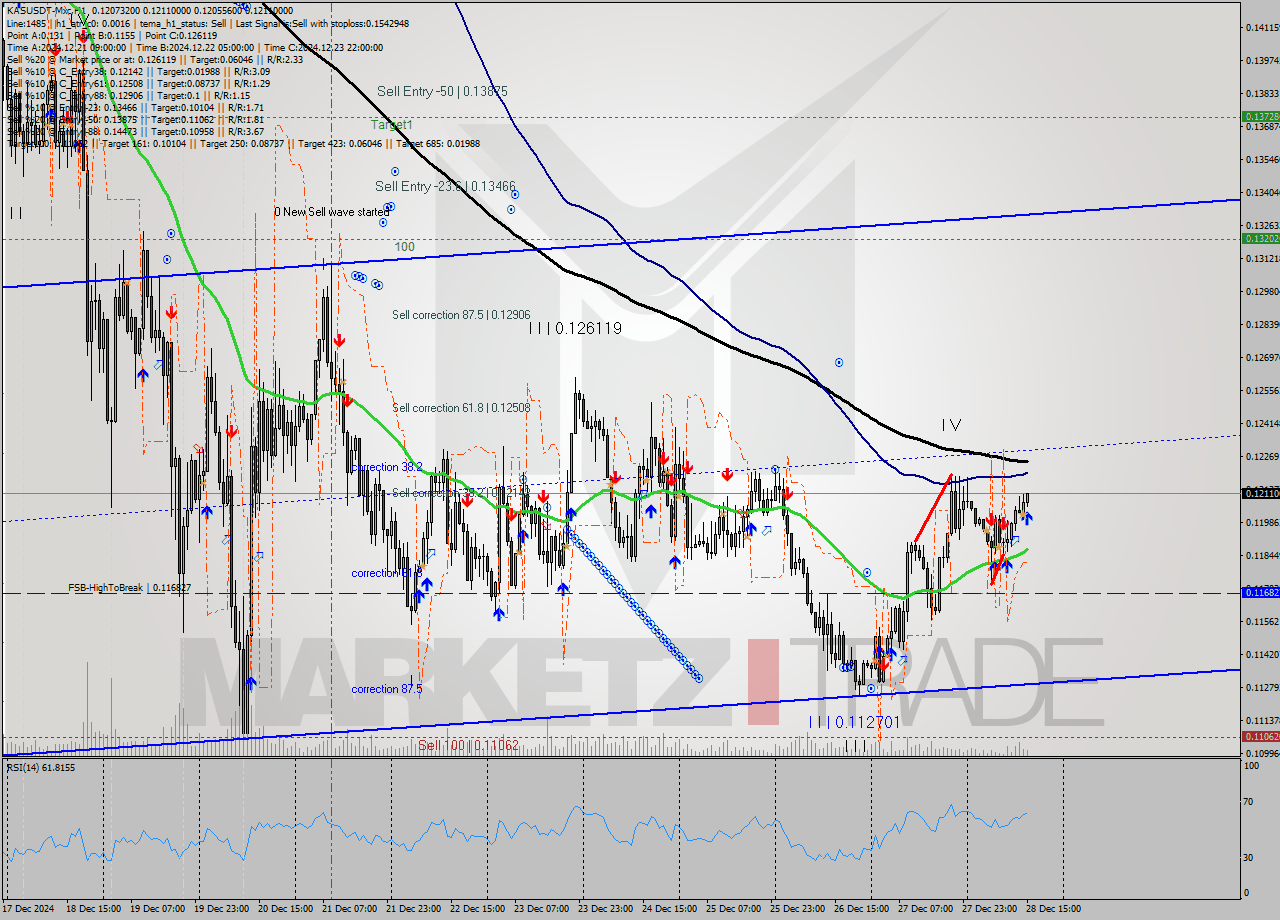Click the 'Sell Entry -23.6 | 0.13466' label
Image resolution: width=1280 pixels, height=920 pixels.
tap(445, 186)
